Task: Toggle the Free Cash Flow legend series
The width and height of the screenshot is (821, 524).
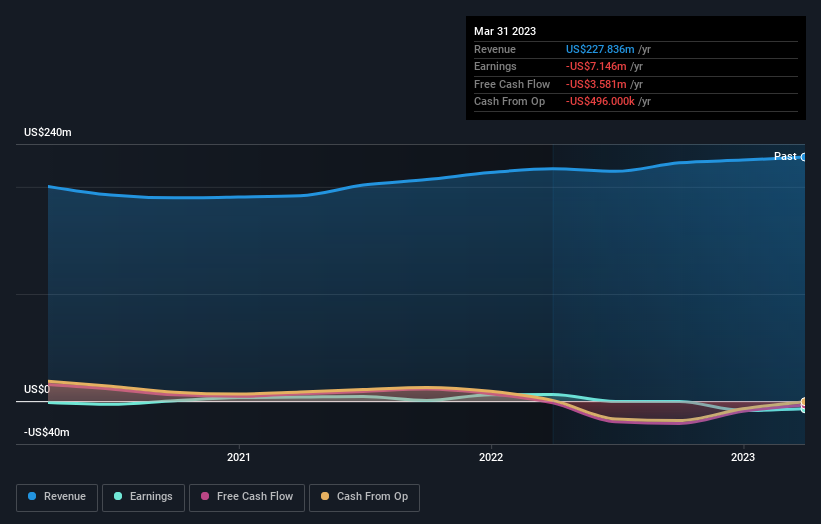Action: click(x=247, y=497)
